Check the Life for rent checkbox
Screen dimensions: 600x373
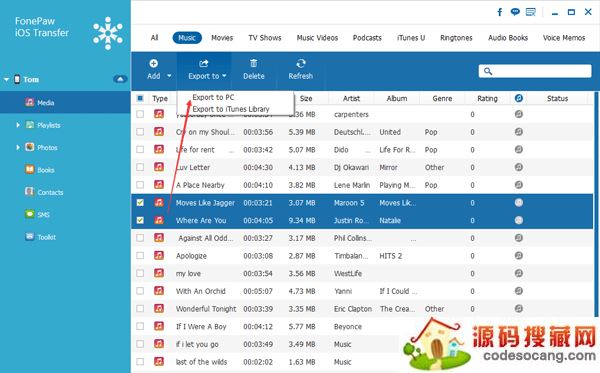(x=140, y=150)
